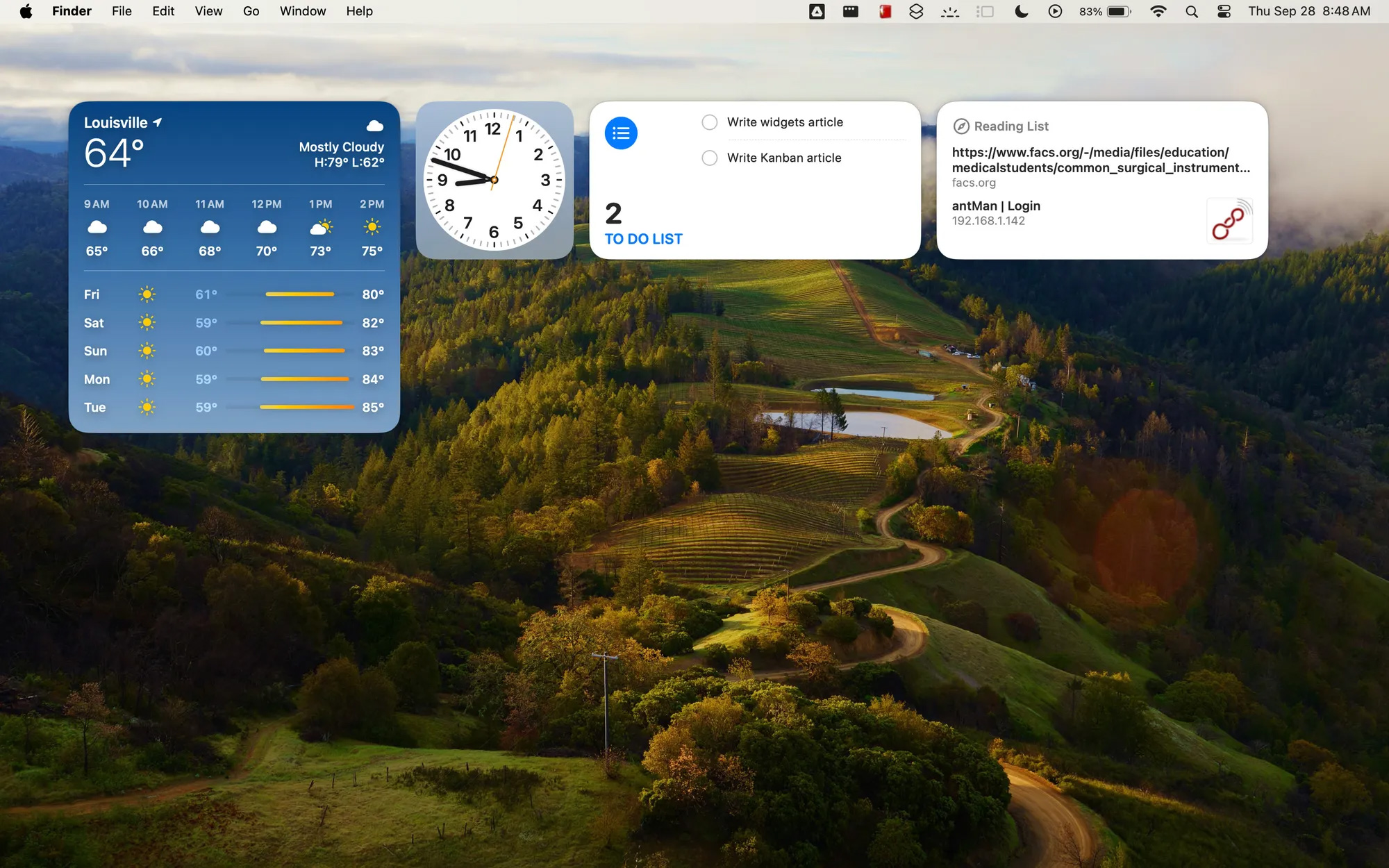
Task: Click the Mostly Cloudy condition text
Action: (x=341, y=147)
